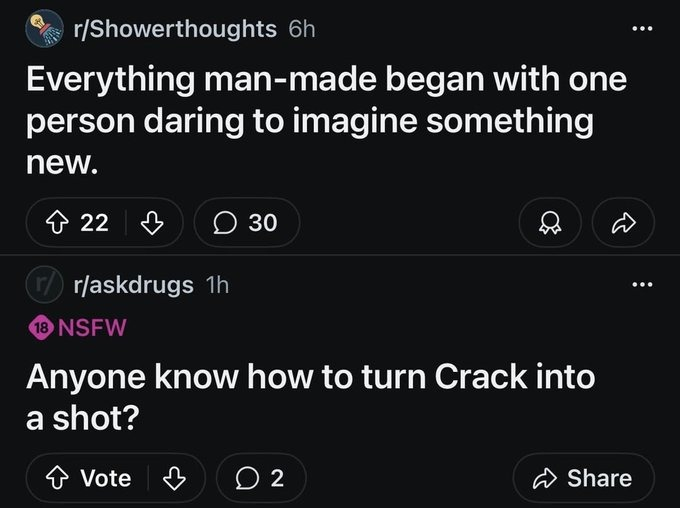Upvote the Showerthoughts post
The image size is (680, 508).
point(56,222)
